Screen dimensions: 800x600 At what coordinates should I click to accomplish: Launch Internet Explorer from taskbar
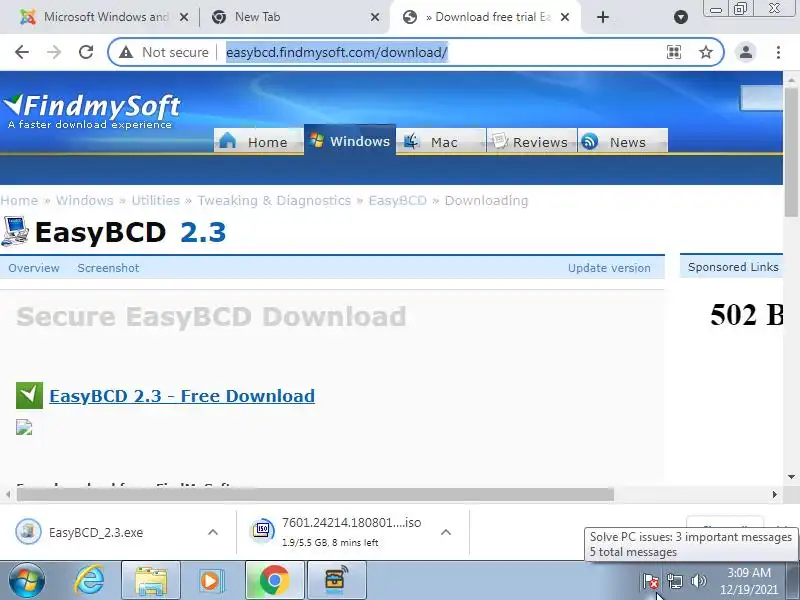[90, 581]
